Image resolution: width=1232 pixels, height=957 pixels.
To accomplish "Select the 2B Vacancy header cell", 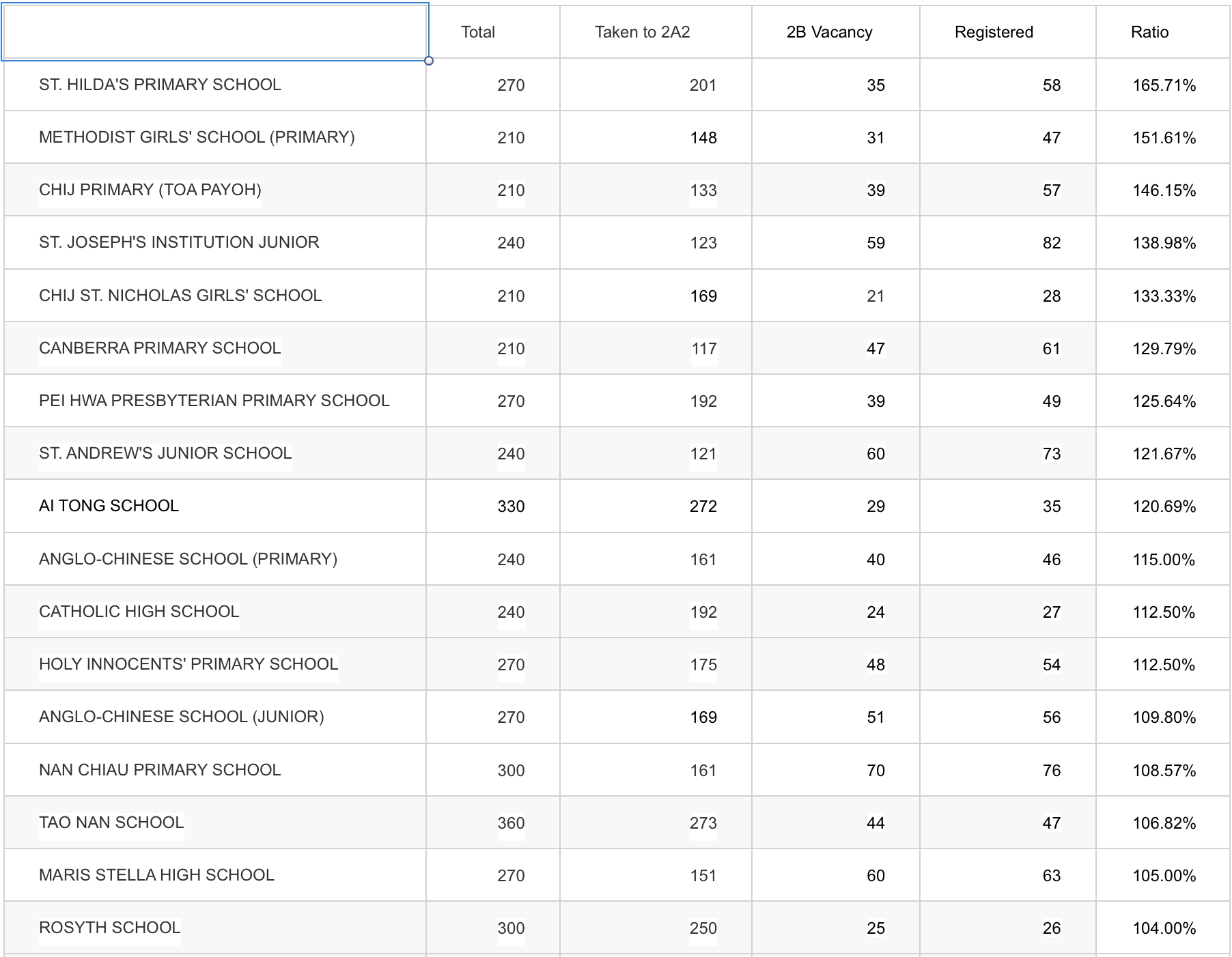I will (x=829, y=32).
